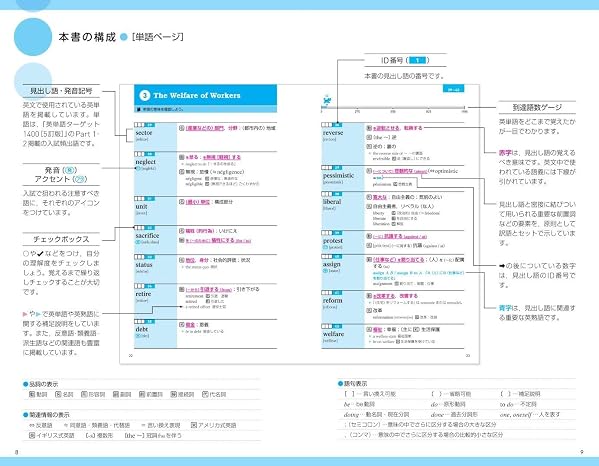This screenshot has height=466, width=599.
Task: Tick the first checkbox above neglect
Action: pyautogui.click(x=136, y=154)
